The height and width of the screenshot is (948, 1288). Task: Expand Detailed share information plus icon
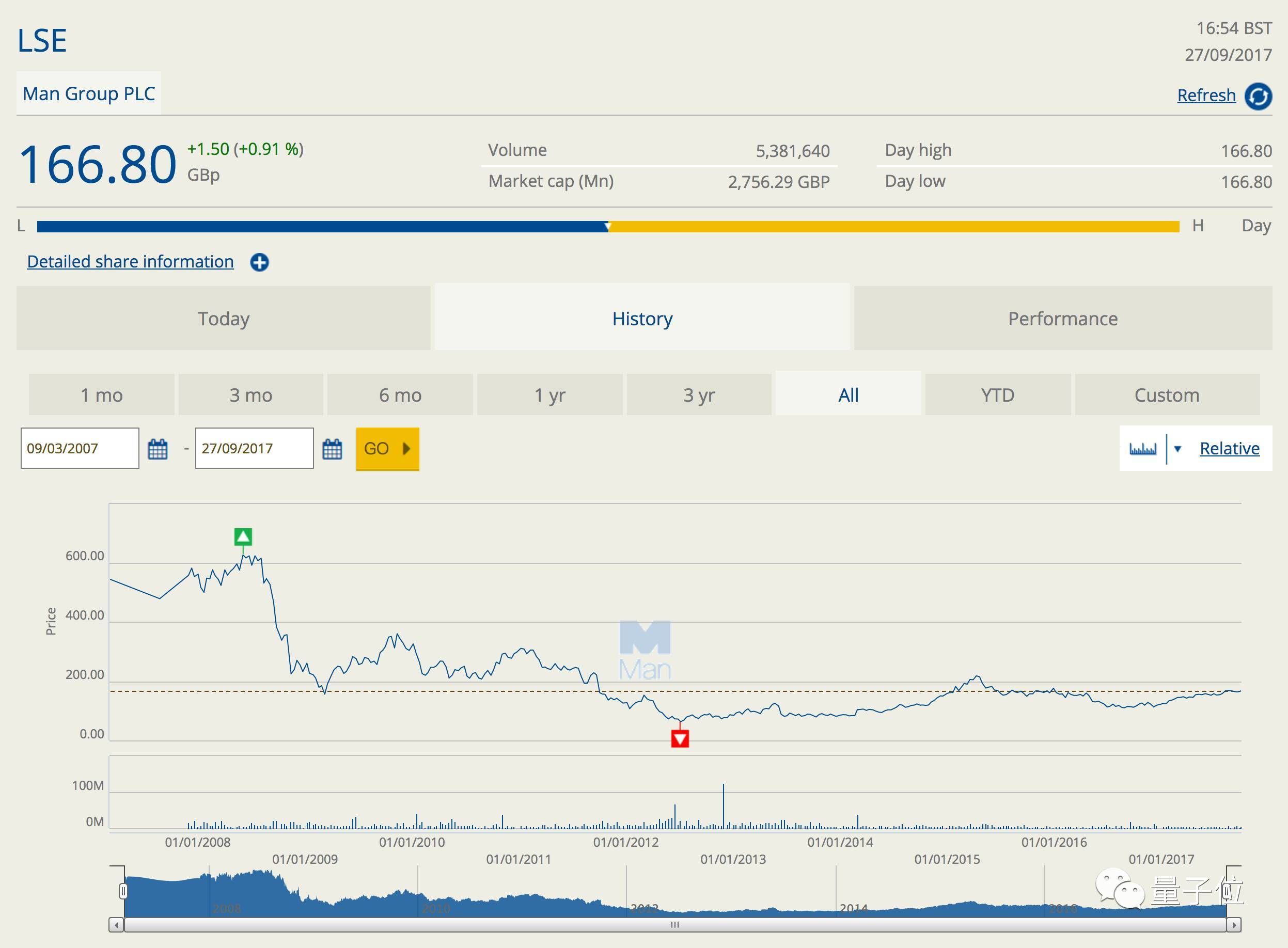click(259, 262)
